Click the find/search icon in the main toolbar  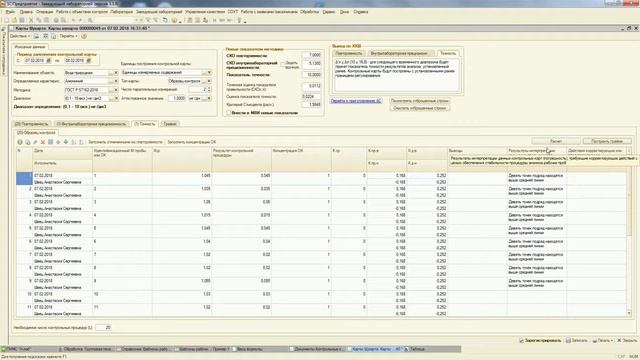(90, 20)
